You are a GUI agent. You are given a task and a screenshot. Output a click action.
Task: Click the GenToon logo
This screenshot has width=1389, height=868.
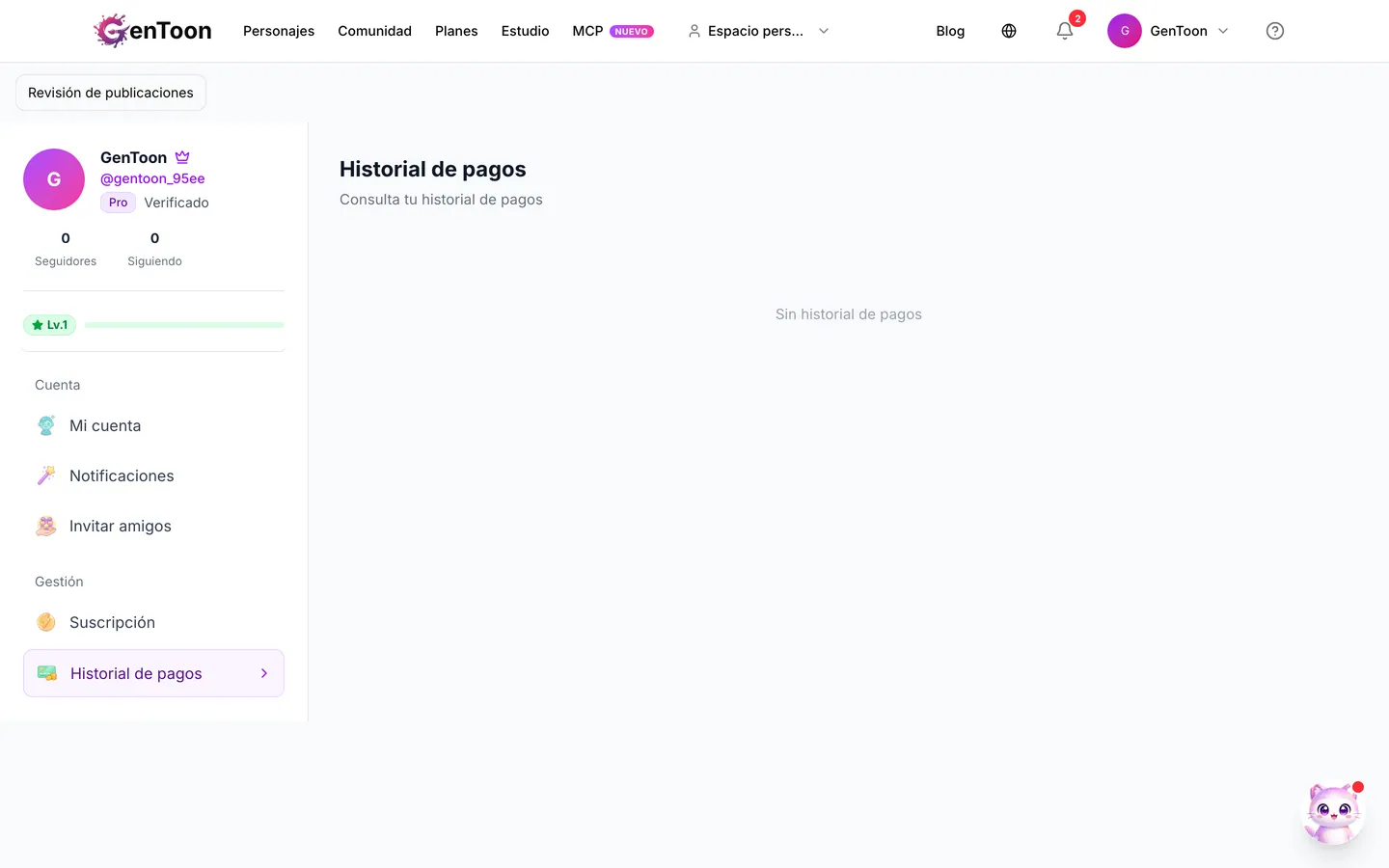click(x=152, y=31)
